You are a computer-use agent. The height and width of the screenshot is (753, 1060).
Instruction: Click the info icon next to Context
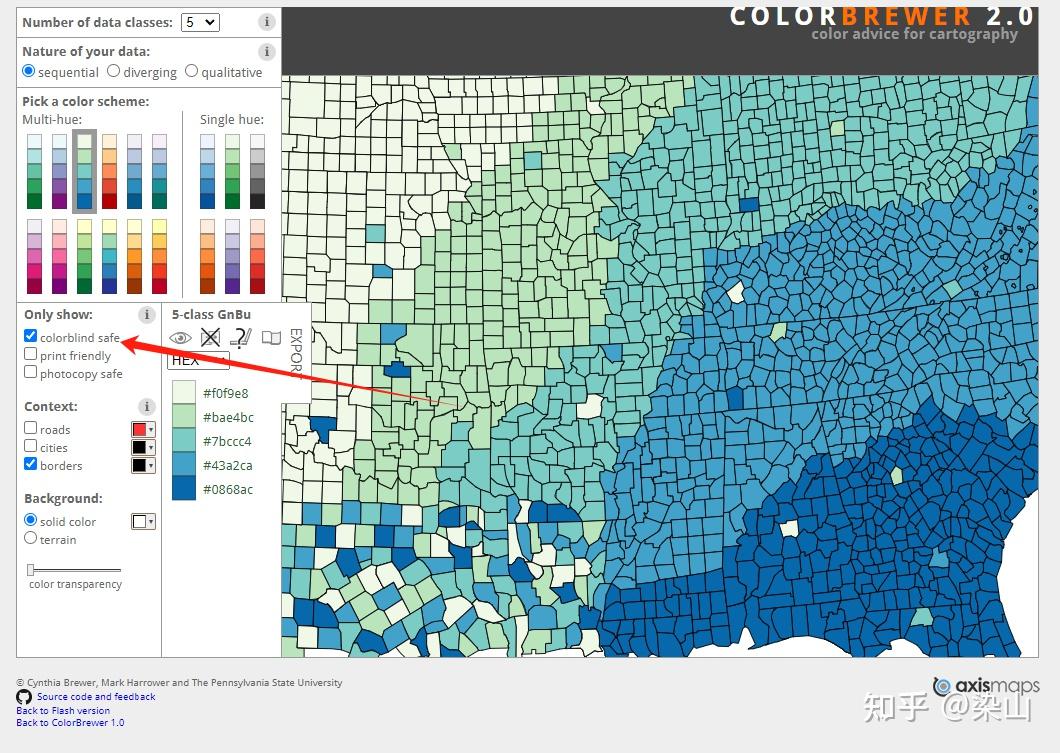[147, 406]
